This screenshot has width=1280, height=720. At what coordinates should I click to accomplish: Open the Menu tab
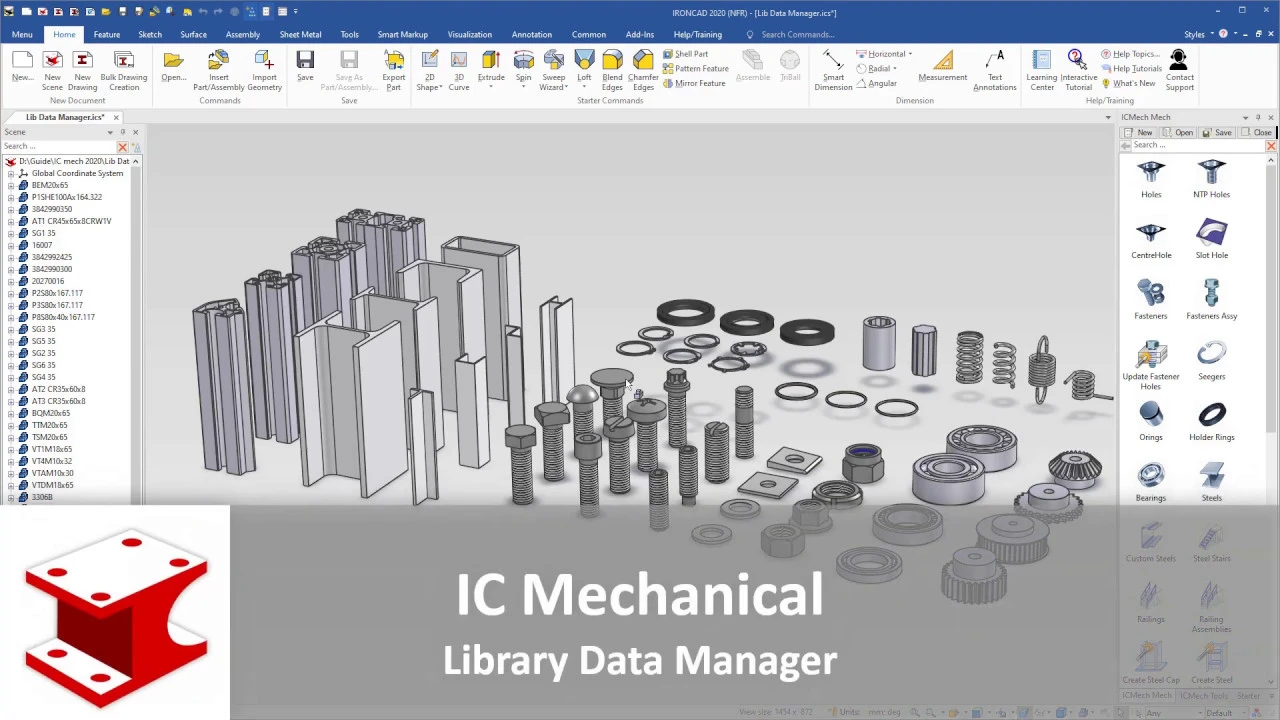coord(22,34)
